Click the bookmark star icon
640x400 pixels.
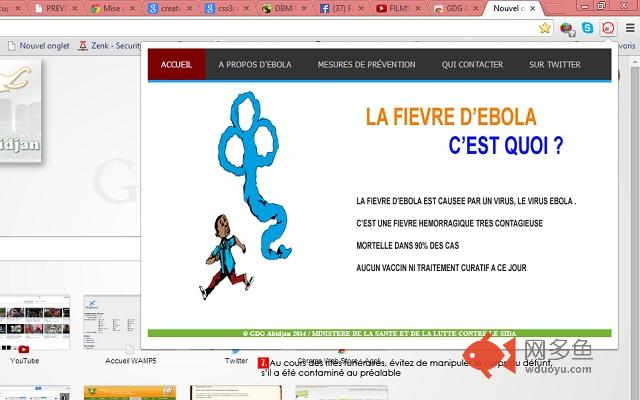click(x=544, y=28)
